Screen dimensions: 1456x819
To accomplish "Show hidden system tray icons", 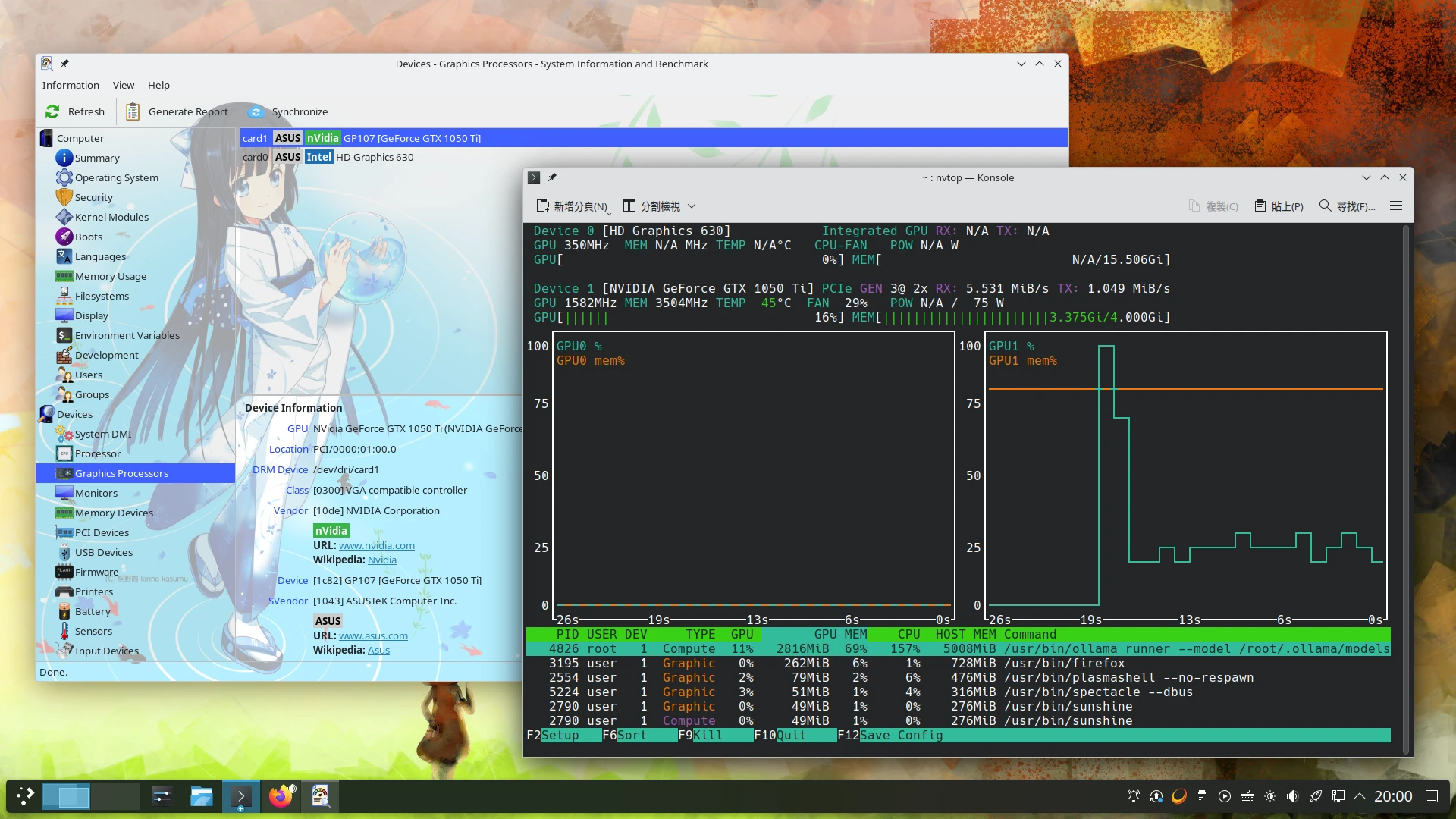I will 1360,796.
